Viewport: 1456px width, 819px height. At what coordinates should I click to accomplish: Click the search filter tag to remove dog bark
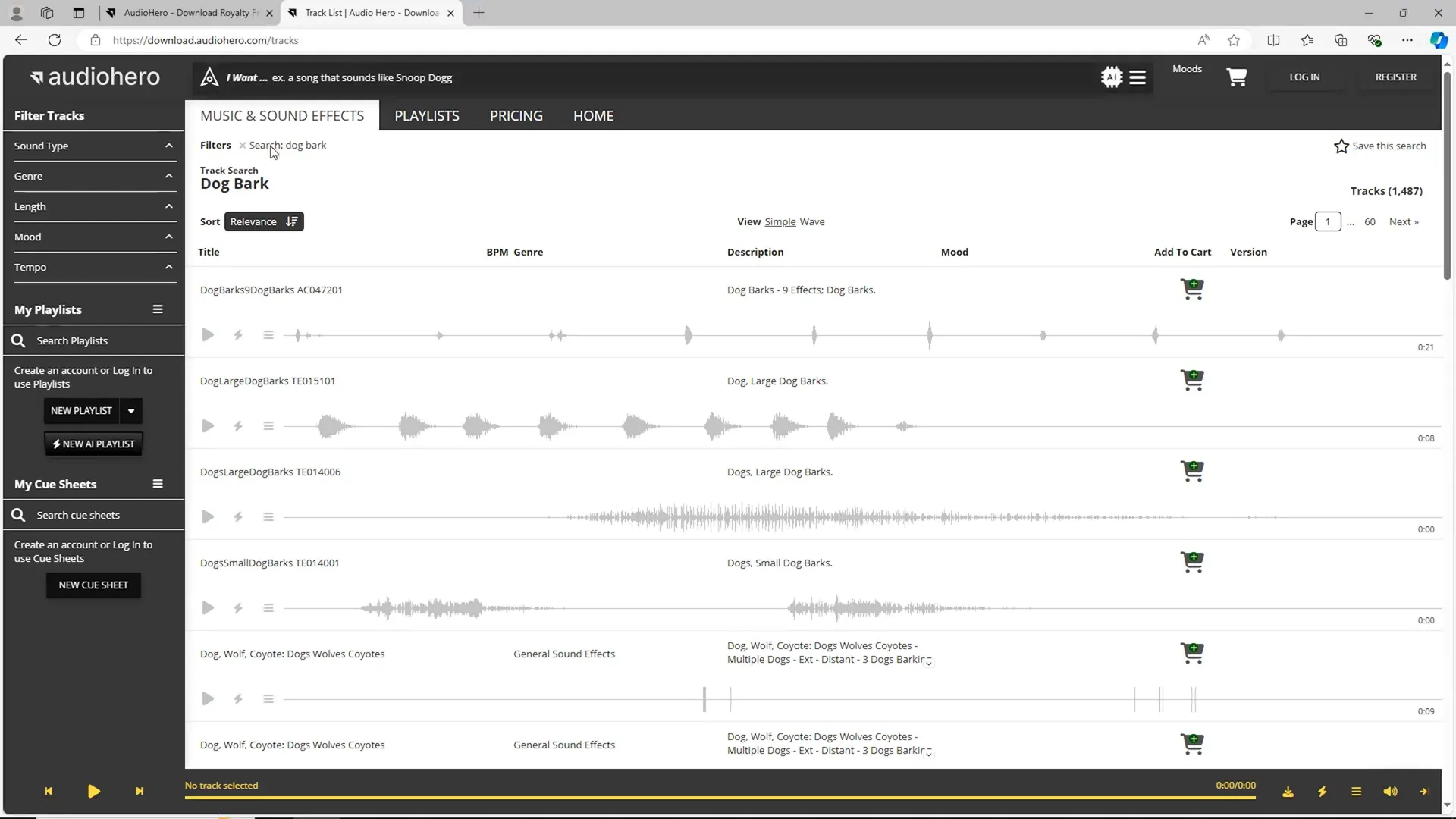click(x=241, y=145)
